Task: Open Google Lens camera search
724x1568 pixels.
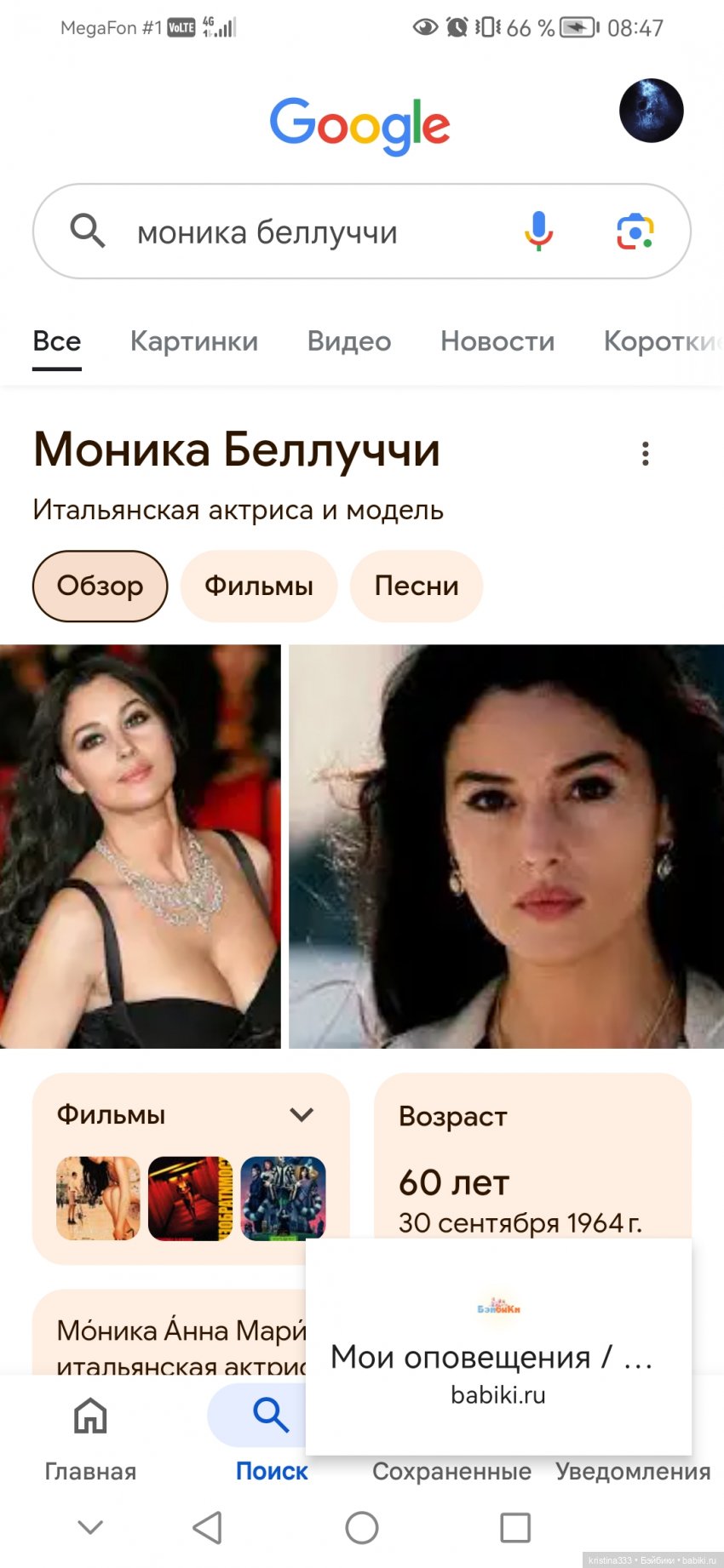Action: 635,232
